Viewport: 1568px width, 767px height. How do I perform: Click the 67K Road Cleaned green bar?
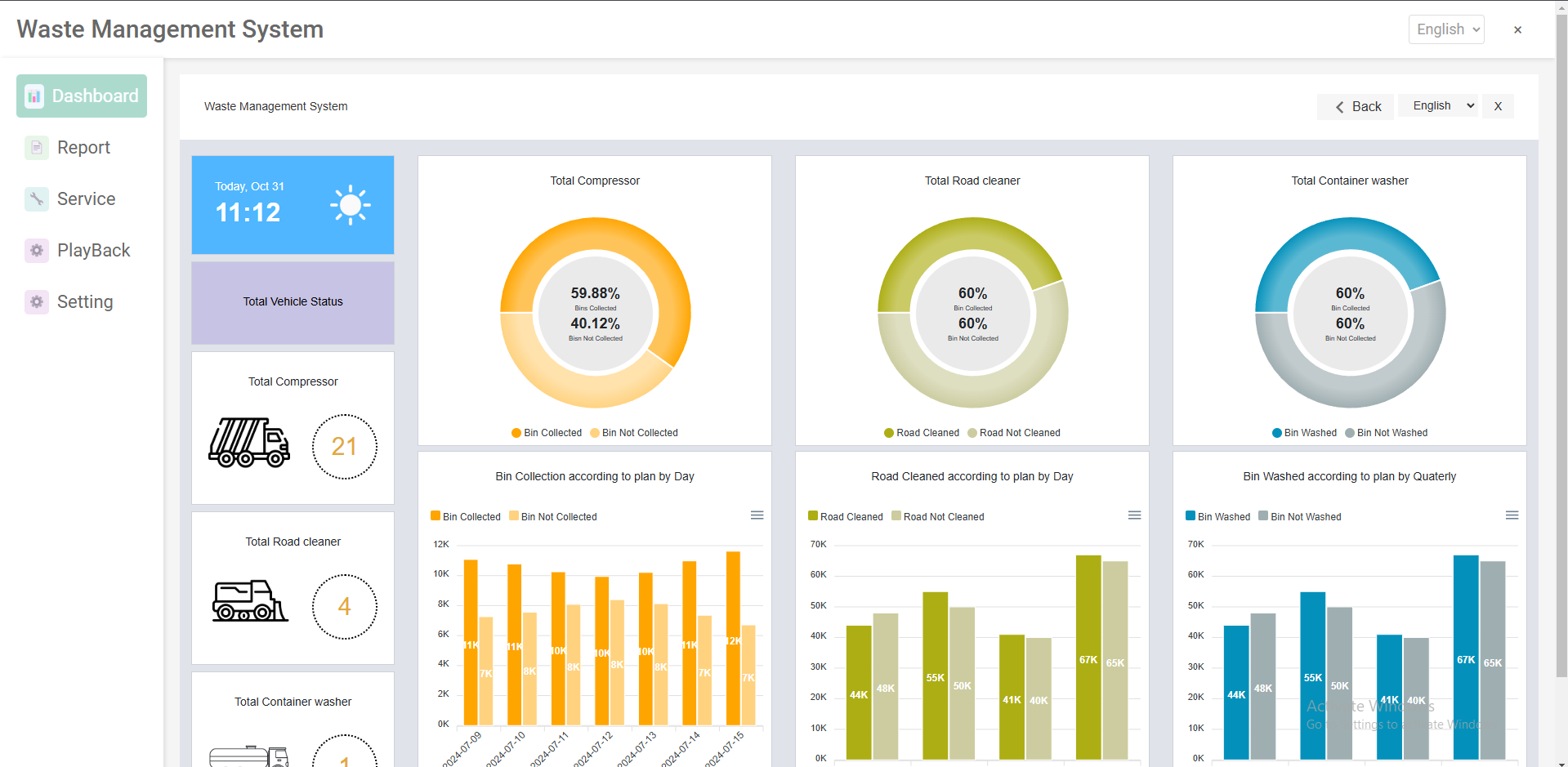(x=1088, y=658)
